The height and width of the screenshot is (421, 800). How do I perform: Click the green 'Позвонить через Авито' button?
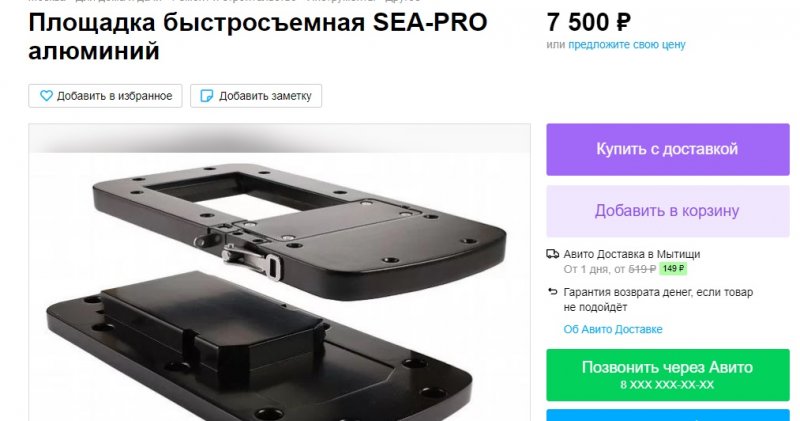668,375
